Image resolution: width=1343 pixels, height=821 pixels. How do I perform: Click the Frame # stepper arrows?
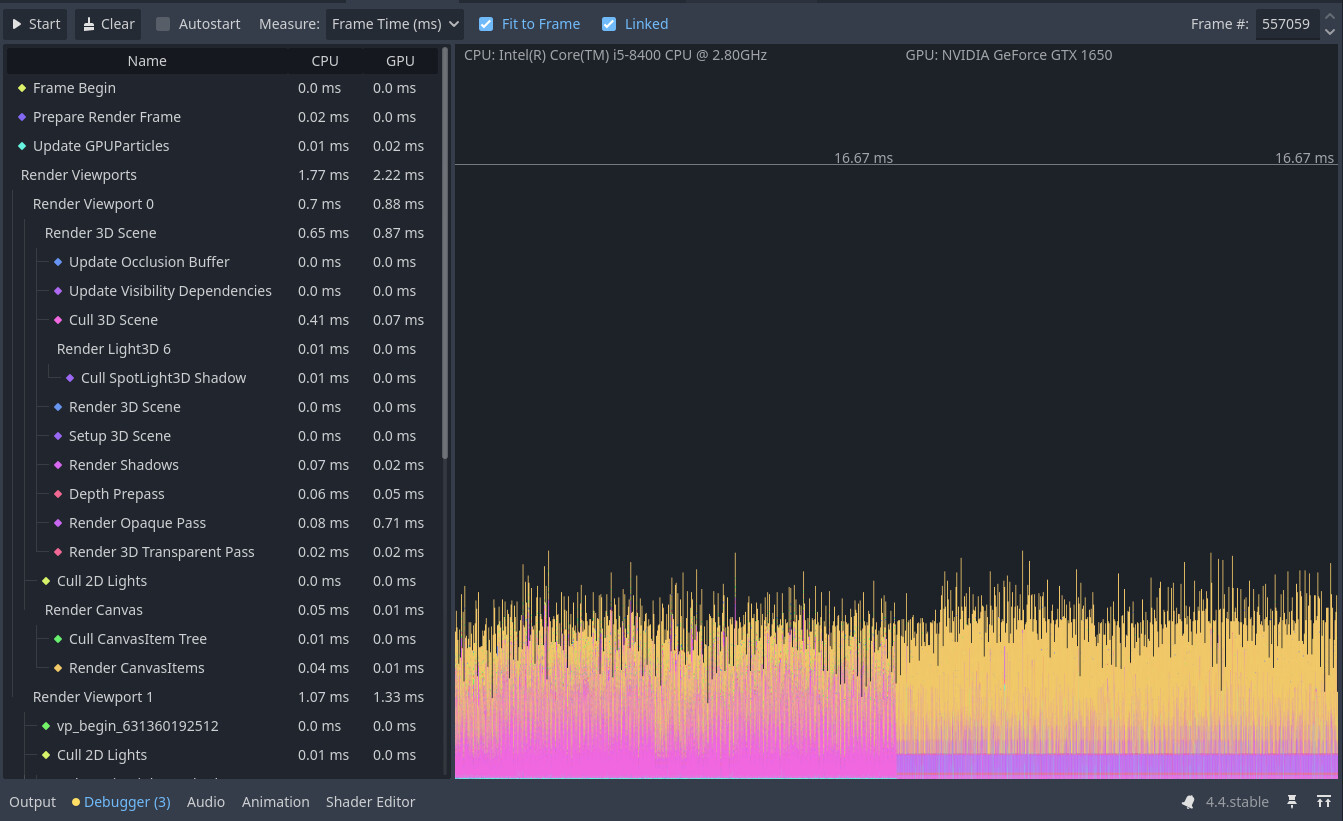(x=1329, y=24)
